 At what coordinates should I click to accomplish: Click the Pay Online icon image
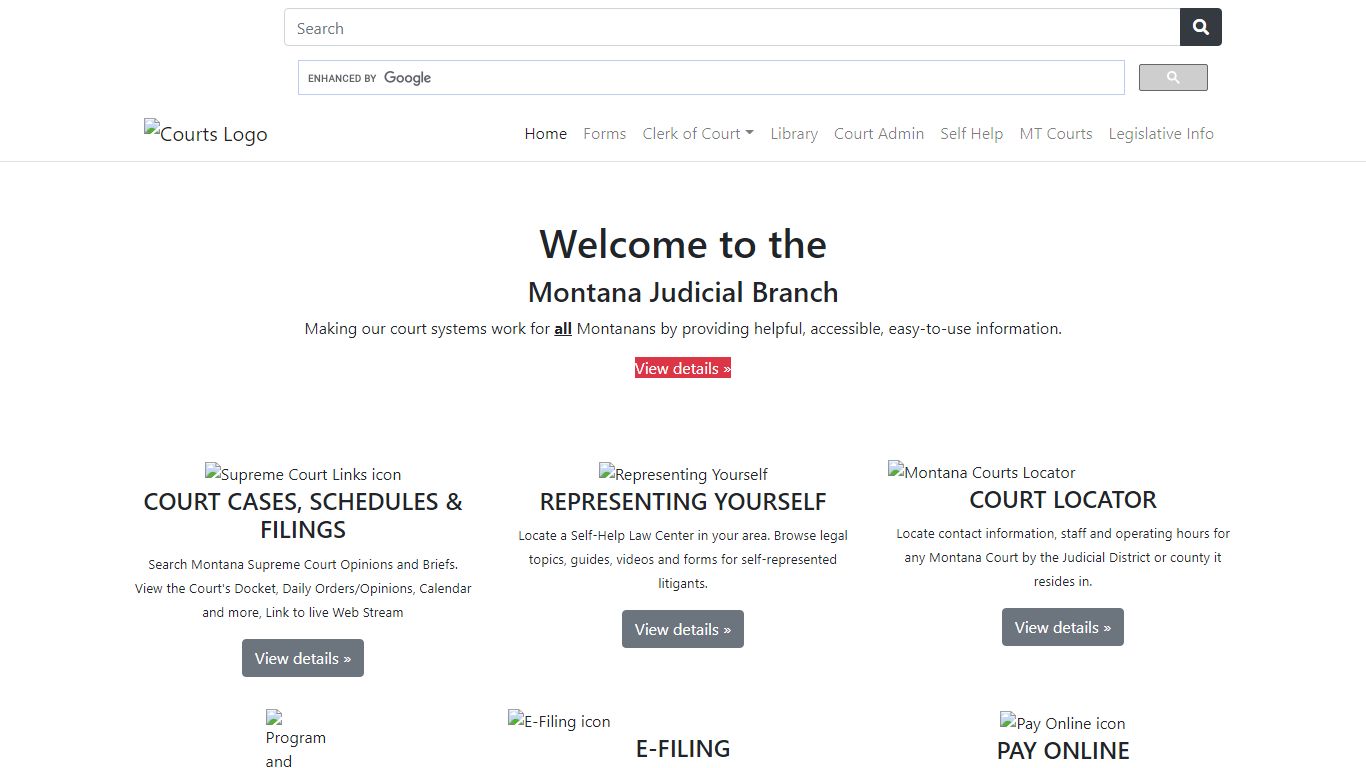coord(1062,723)
